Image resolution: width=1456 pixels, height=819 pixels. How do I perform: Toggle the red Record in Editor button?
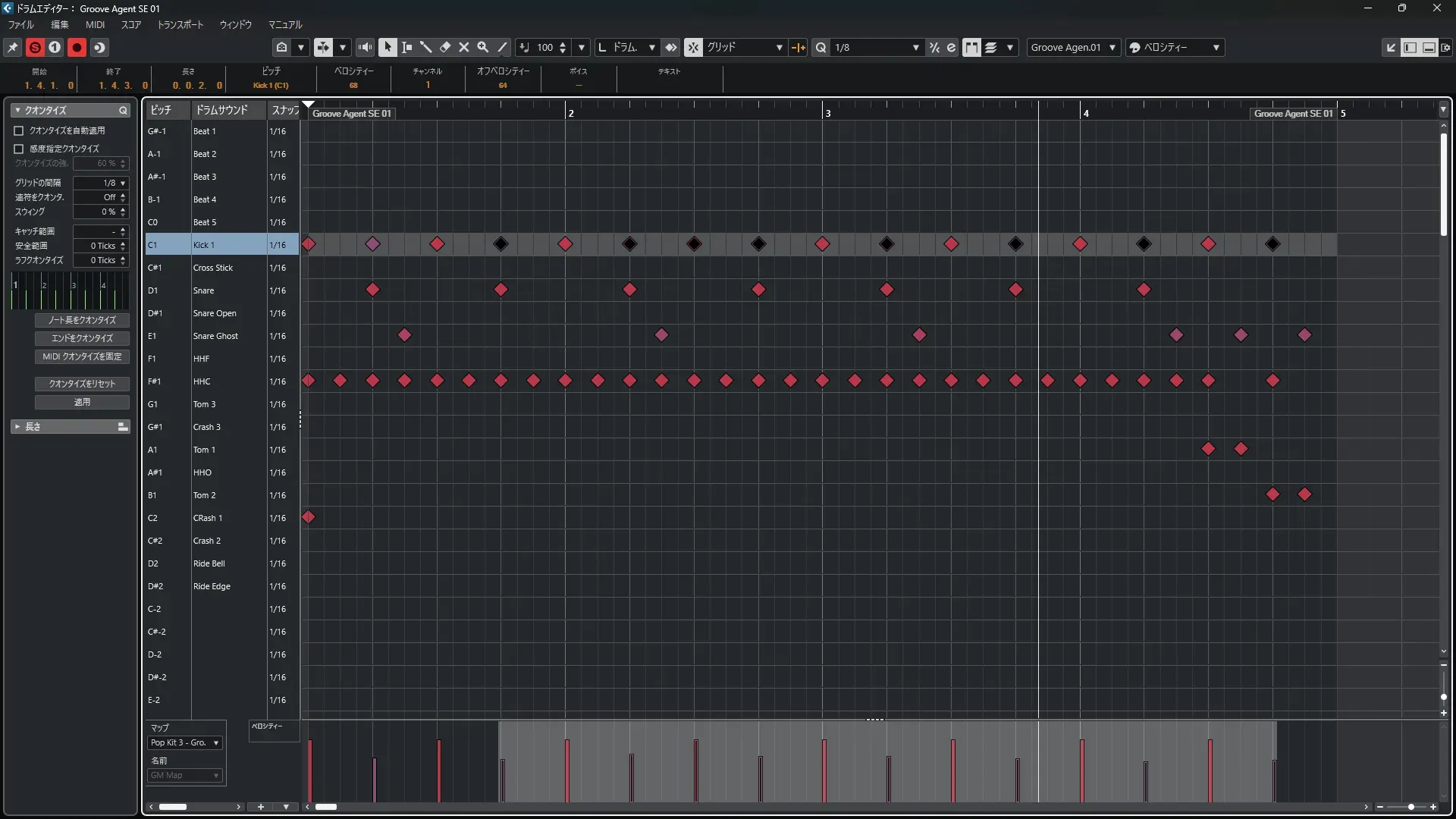tap(77, 47)
